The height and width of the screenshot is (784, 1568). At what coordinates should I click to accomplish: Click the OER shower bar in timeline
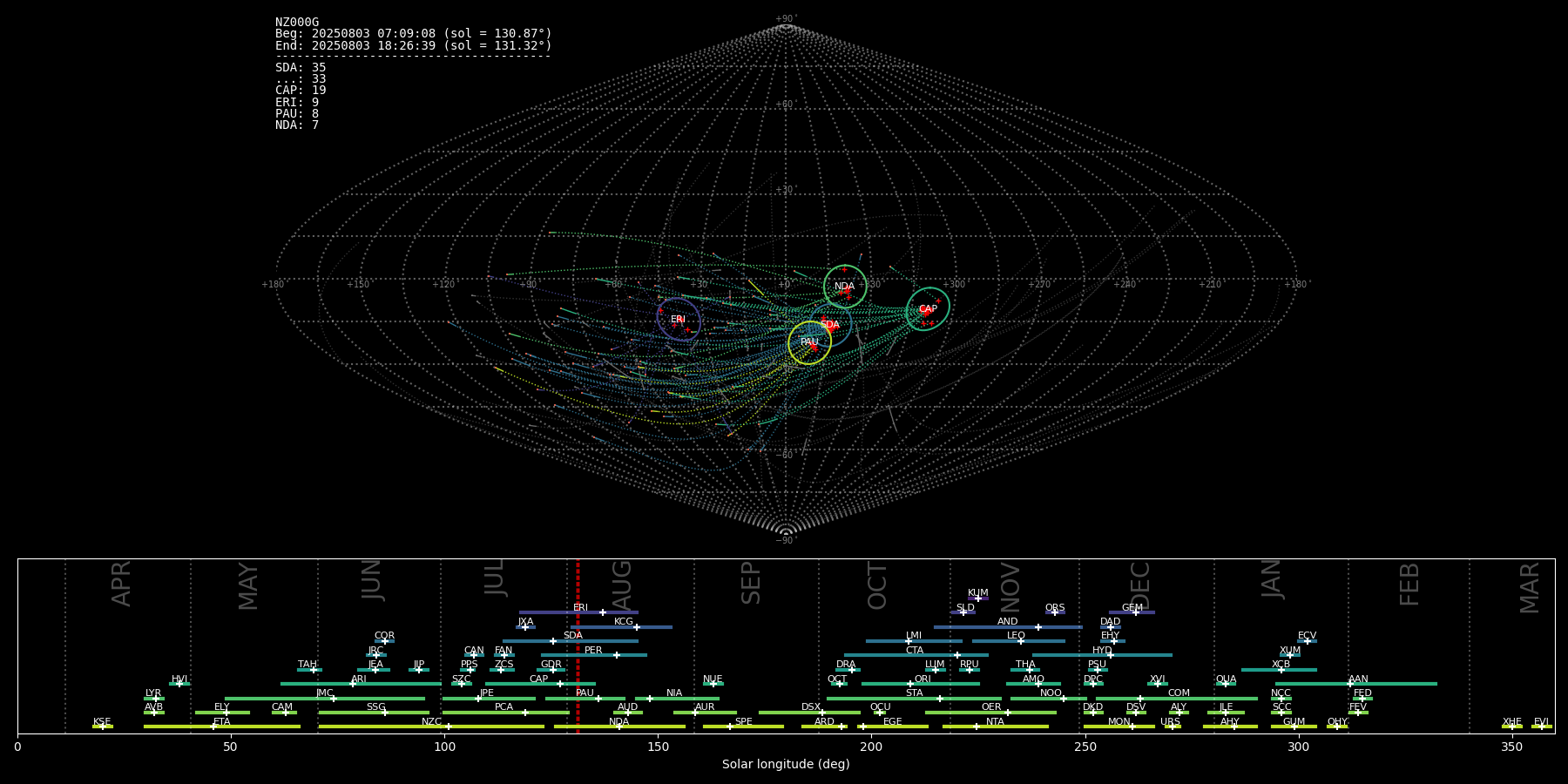click(990, 713)
